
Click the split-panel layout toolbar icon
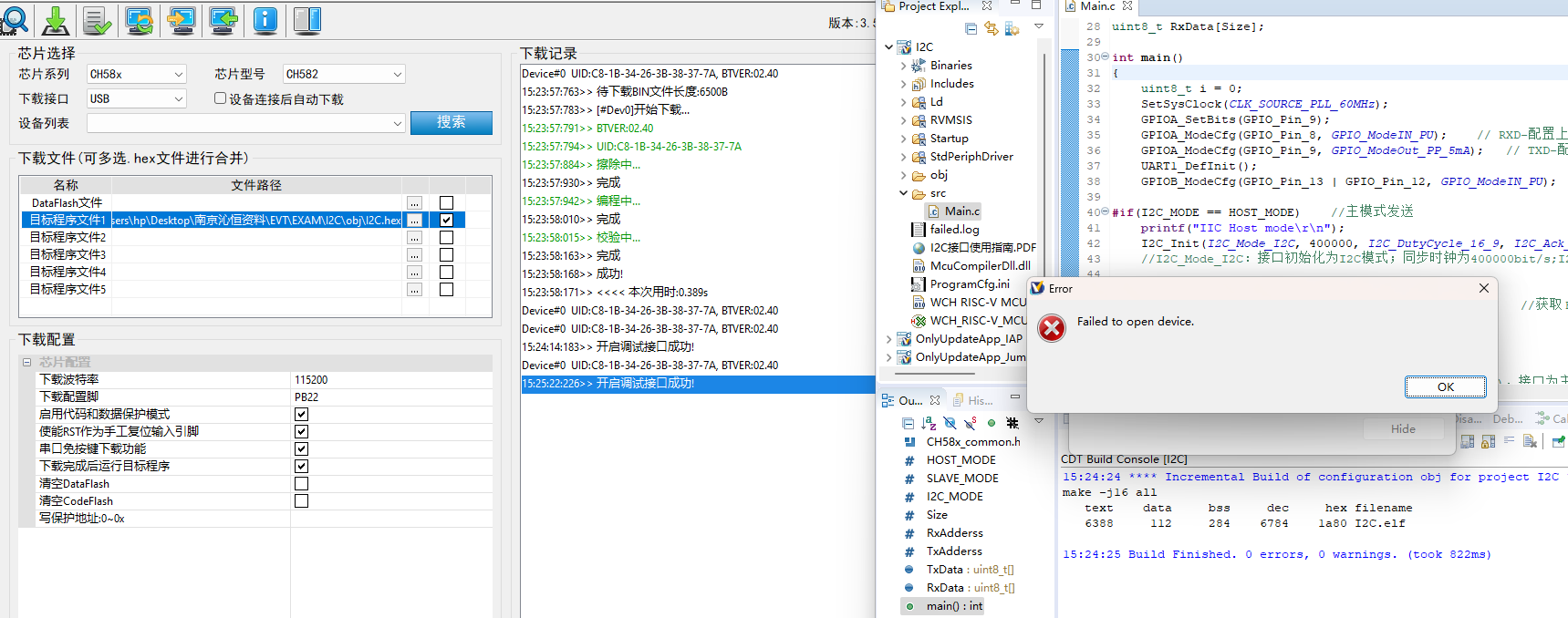[x=307, y=19]
